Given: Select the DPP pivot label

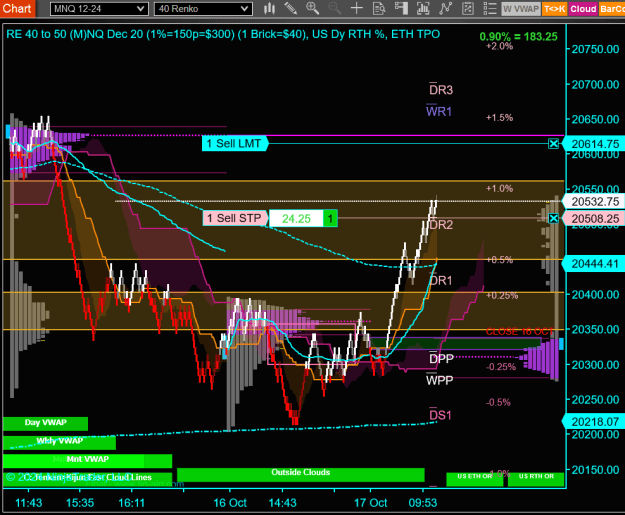Looking at the screenshot, I should tap(441, 358).
